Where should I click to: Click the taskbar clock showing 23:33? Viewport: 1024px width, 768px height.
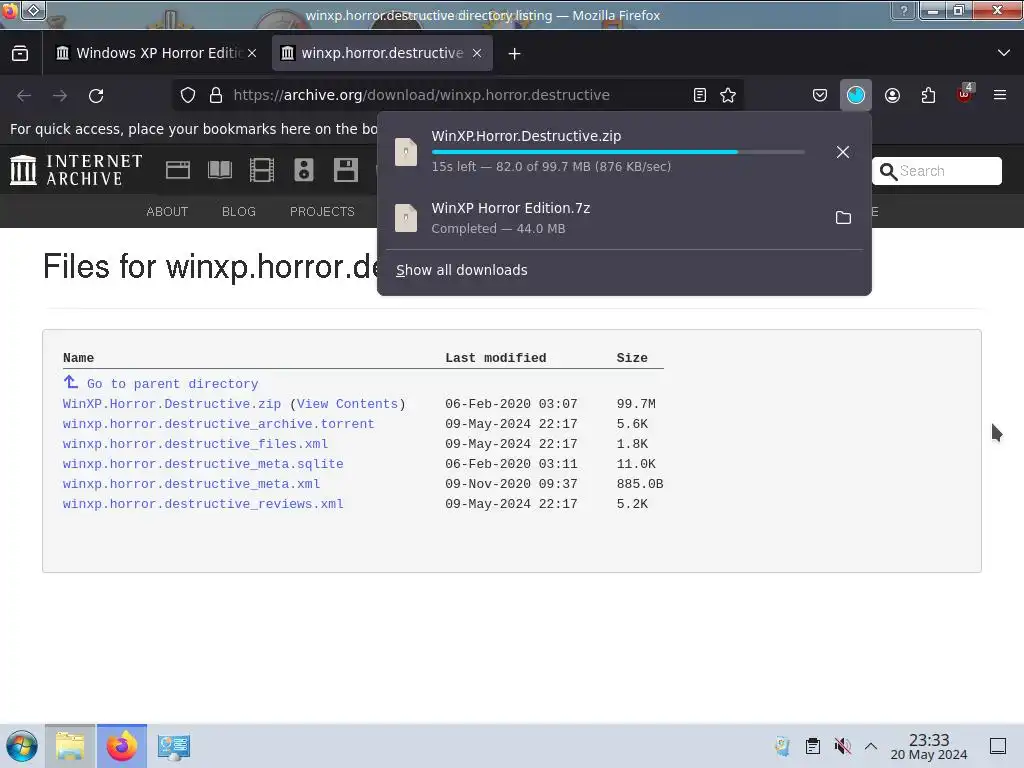click(929, 746)
